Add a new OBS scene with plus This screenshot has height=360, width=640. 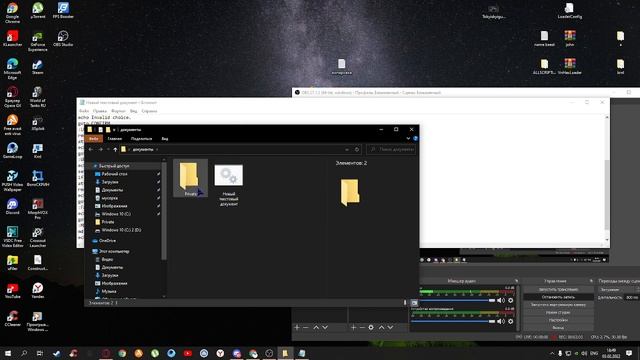[x=297, y=327]
